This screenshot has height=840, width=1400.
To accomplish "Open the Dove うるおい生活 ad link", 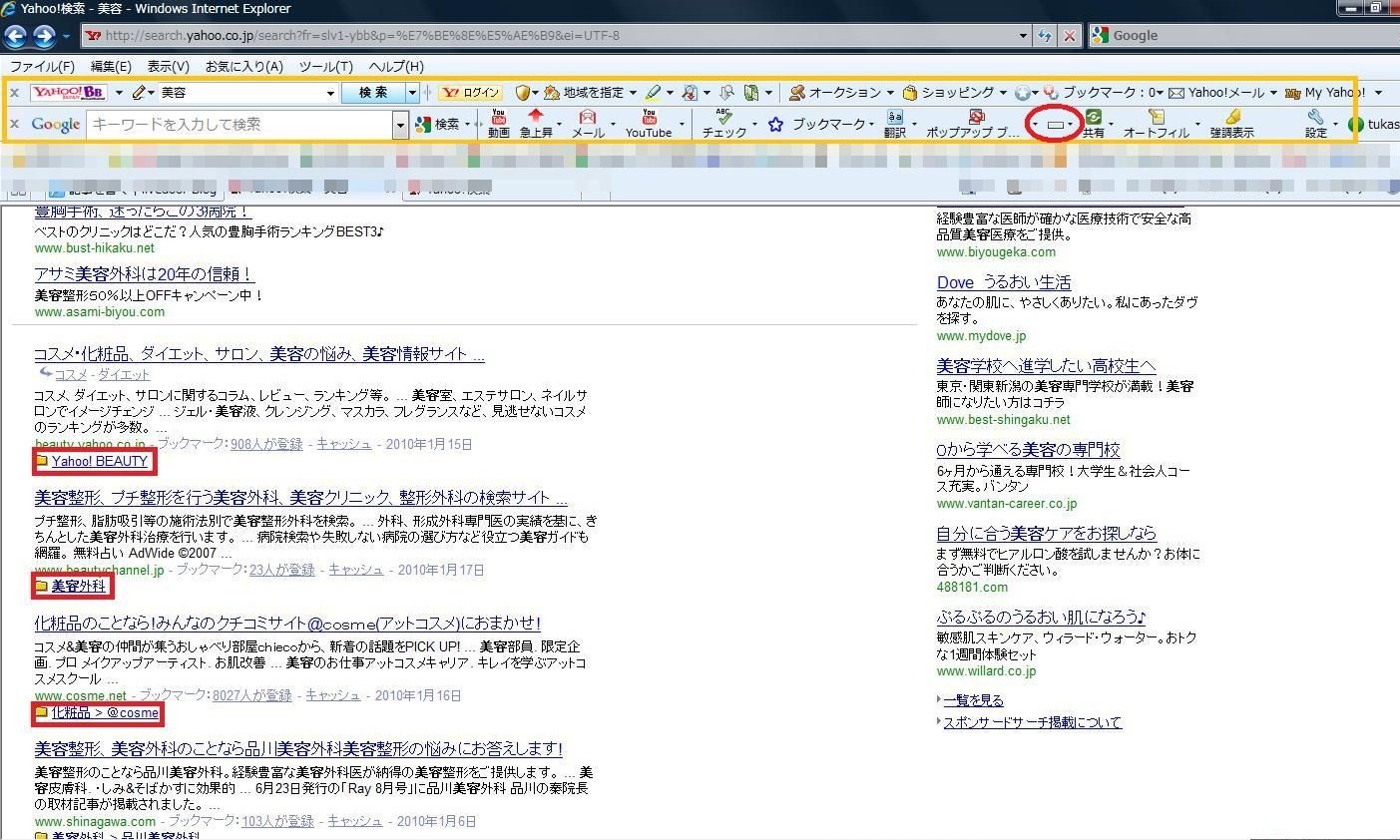I will (1004, 282).
